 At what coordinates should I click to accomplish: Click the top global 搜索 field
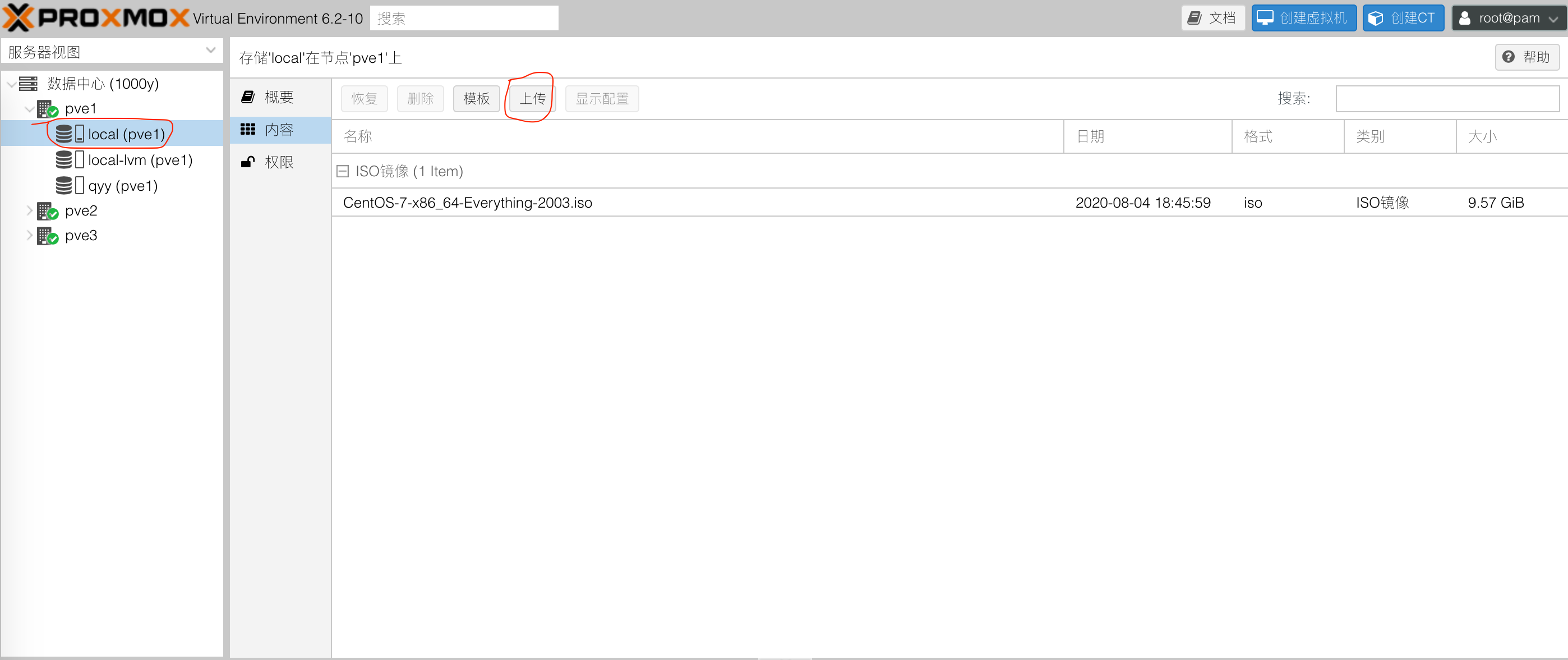click(x=464, y=19)
